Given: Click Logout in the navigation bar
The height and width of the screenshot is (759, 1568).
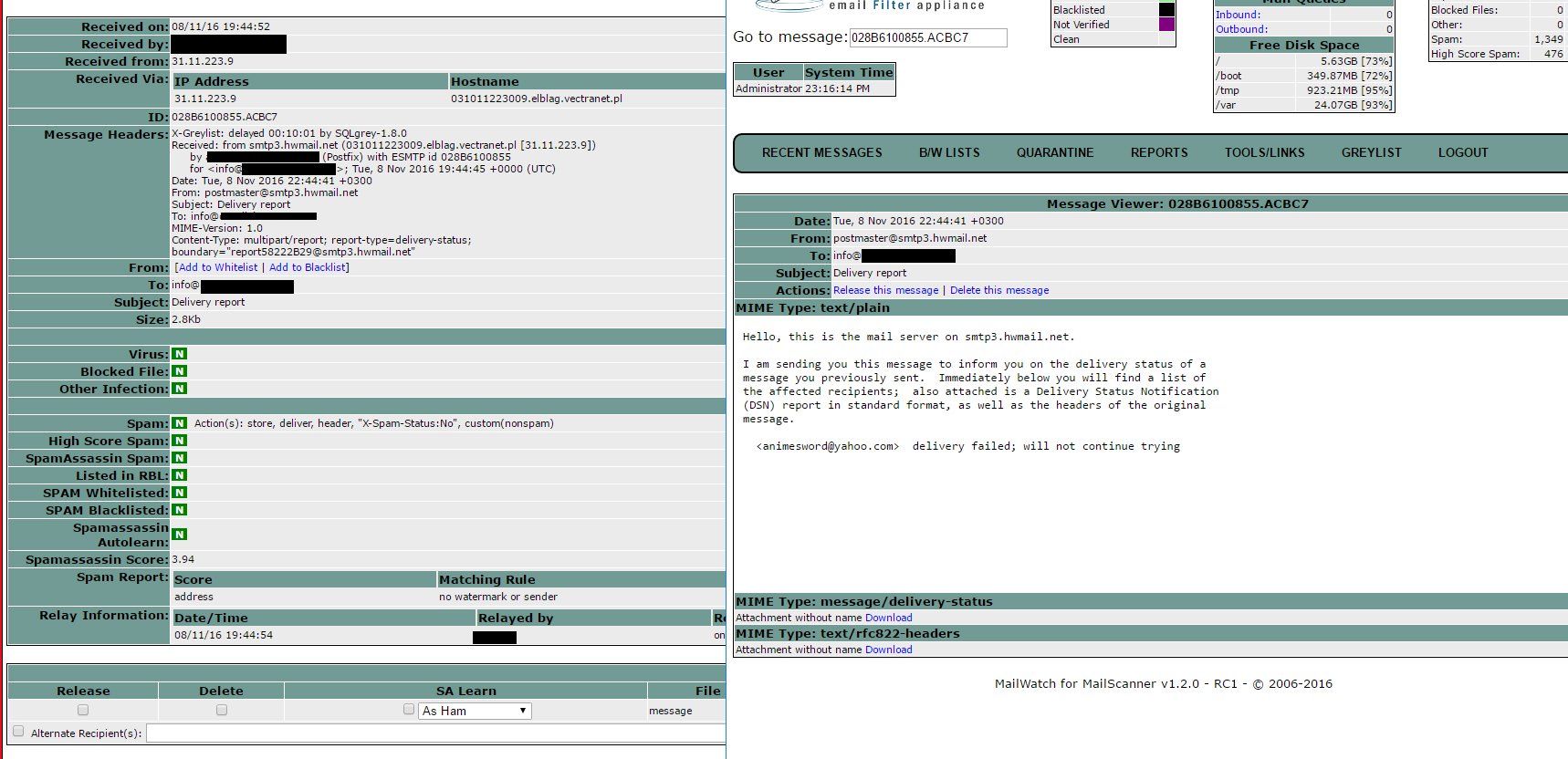Looking at the screenshot, I should click(x=1463, y=153).
